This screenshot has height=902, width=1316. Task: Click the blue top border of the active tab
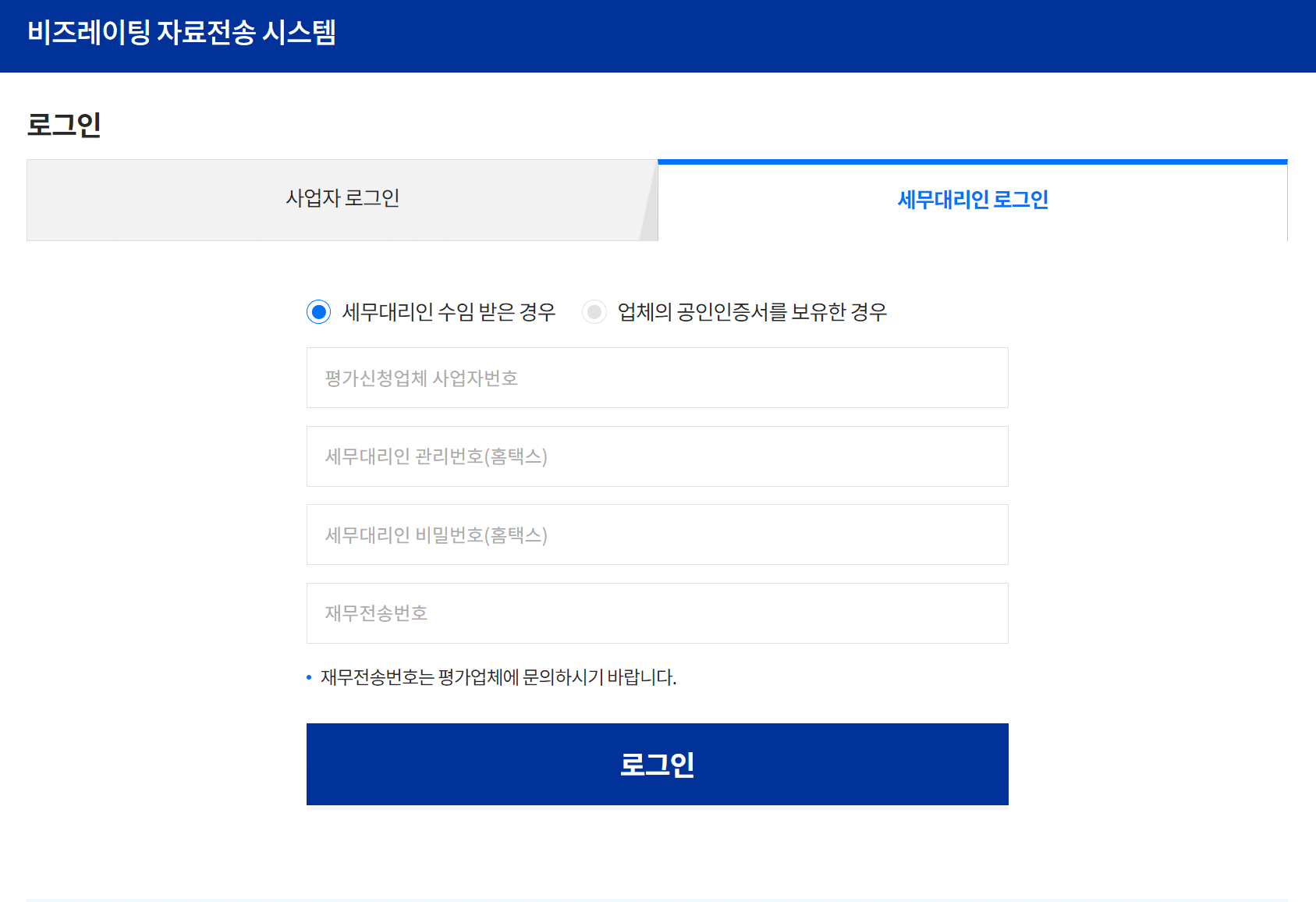[972, 162]
